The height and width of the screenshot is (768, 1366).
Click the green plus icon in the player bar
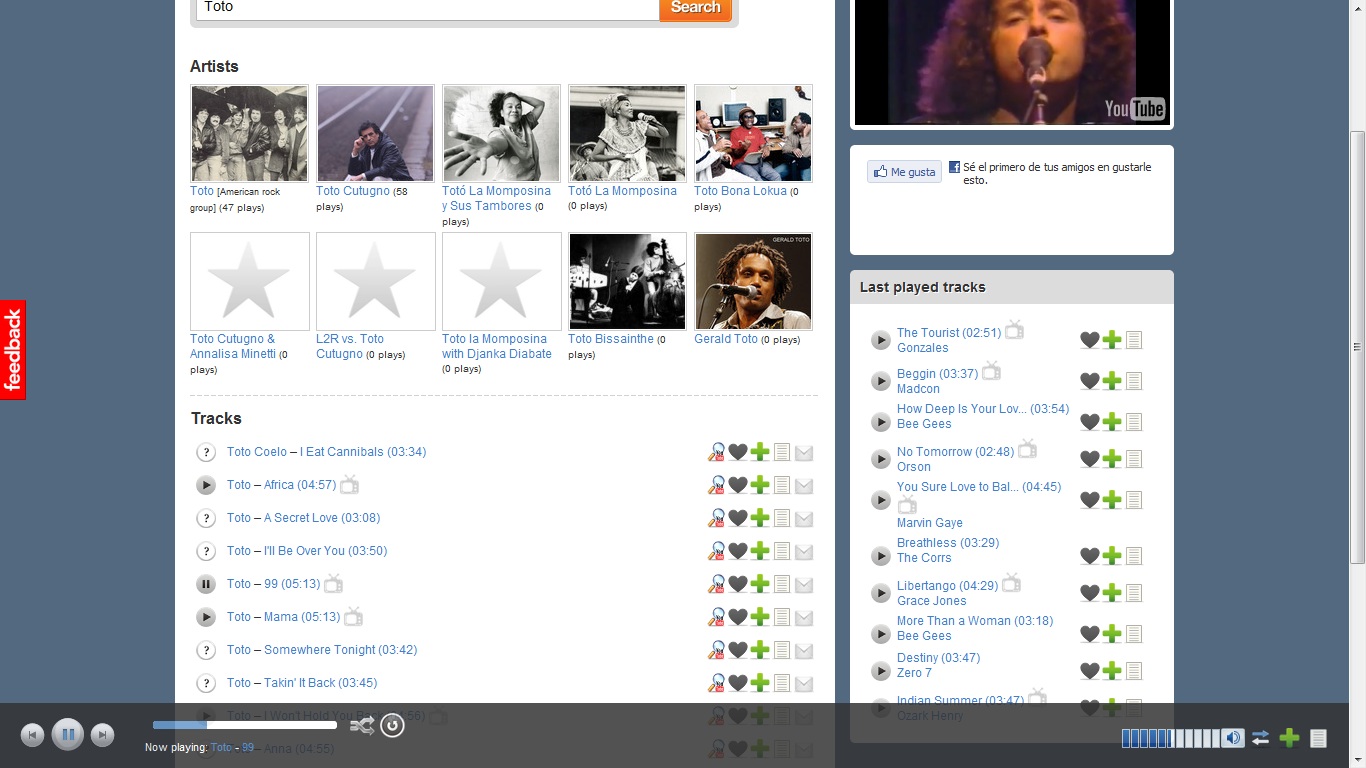click(x=1290, y=738)
